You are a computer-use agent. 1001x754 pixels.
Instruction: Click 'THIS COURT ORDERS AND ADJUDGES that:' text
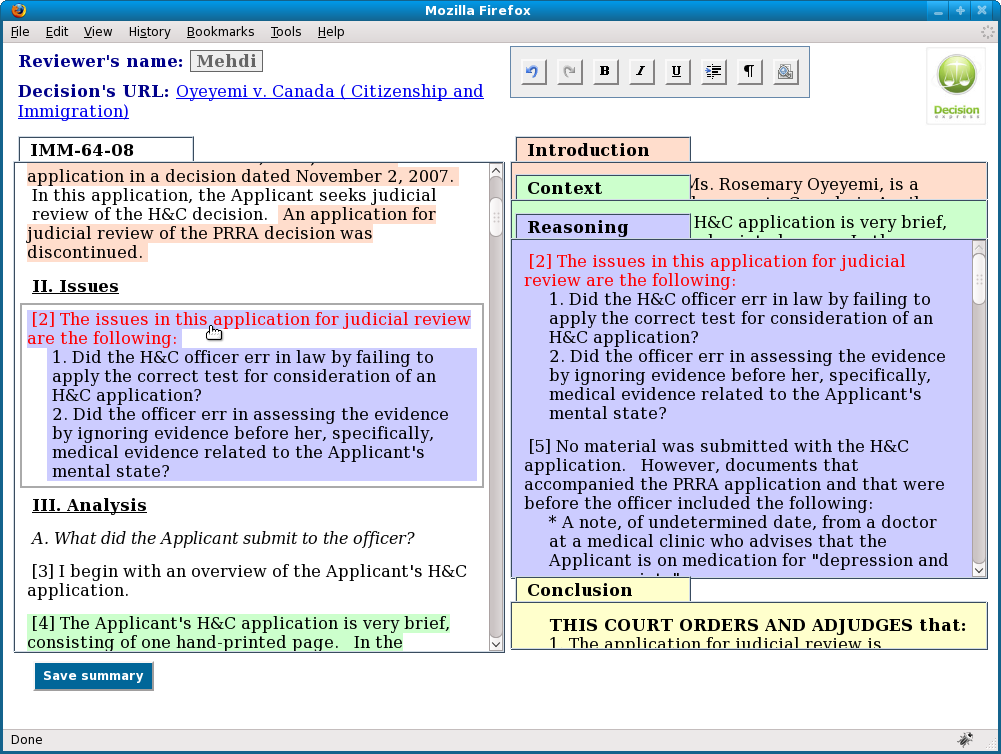pos(758,625)
